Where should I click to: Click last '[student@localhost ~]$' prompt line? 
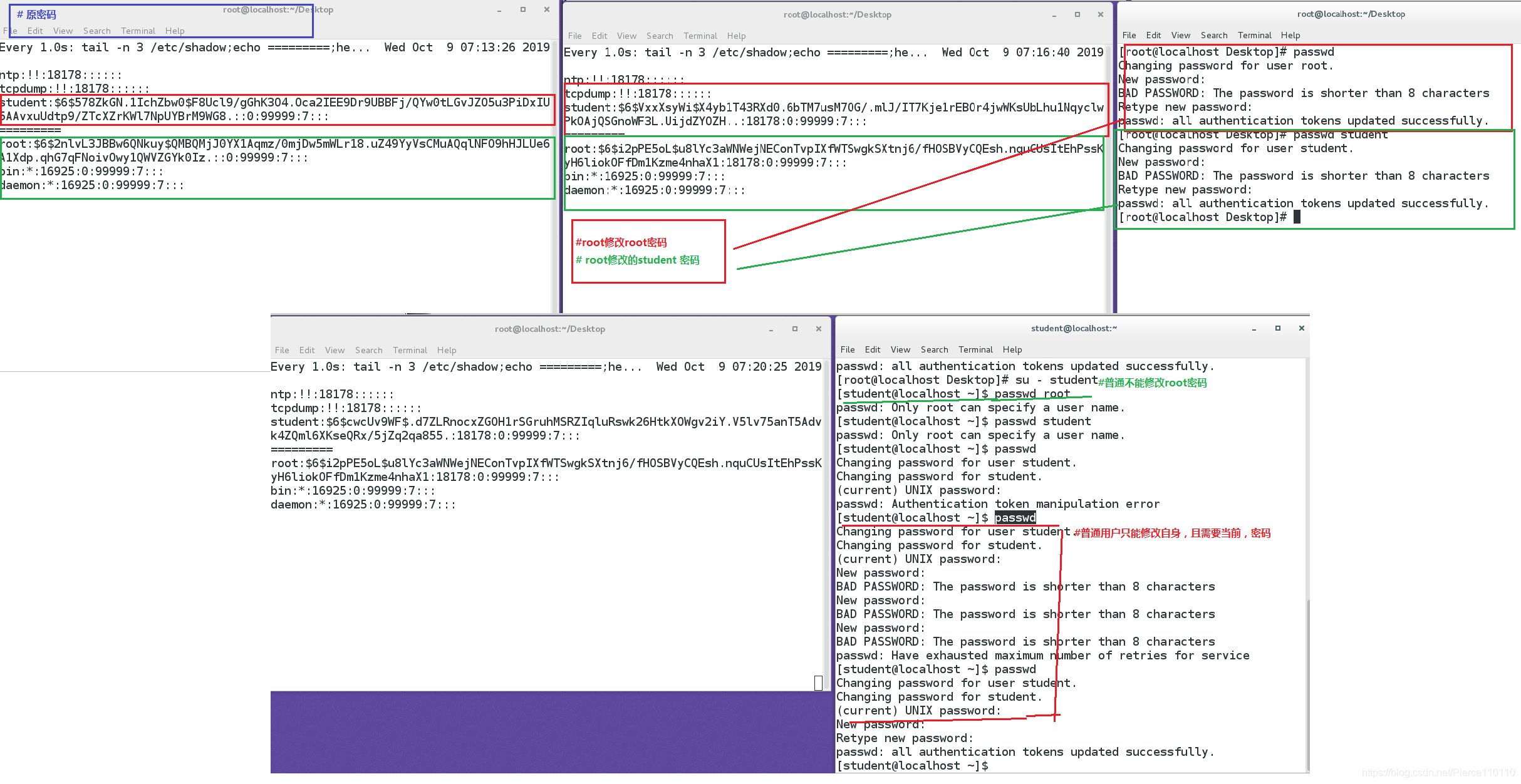912,766
